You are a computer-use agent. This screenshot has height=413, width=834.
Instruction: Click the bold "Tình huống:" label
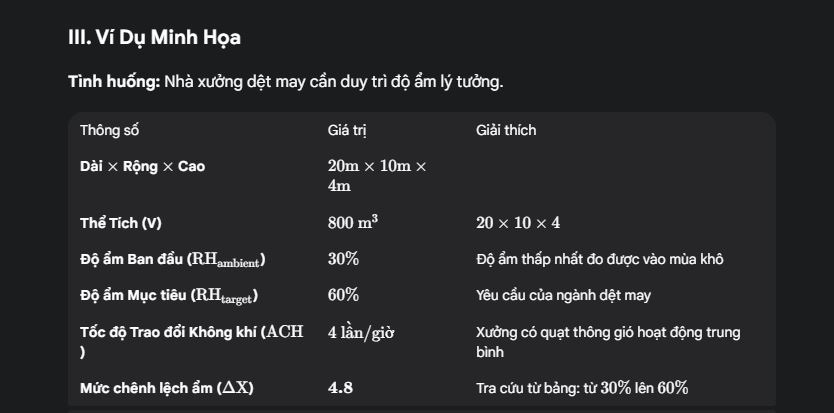(113, 81)
